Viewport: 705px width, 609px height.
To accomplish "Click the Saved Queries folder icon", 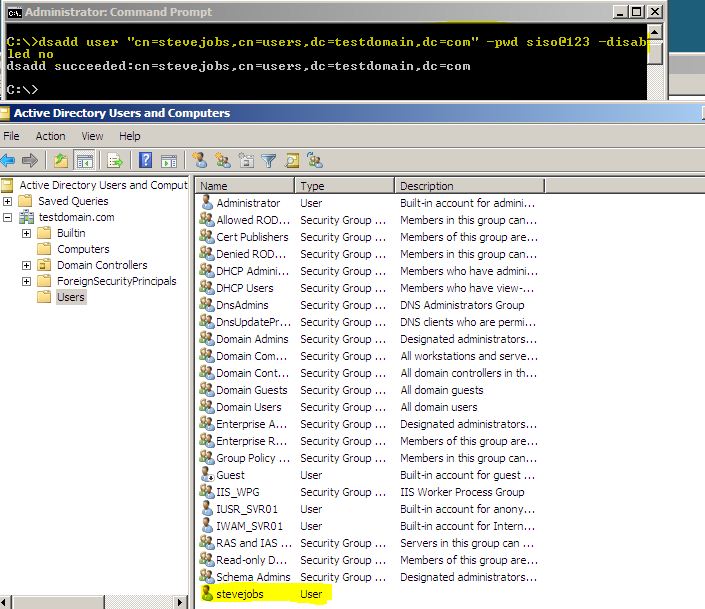I will [25, 201].
